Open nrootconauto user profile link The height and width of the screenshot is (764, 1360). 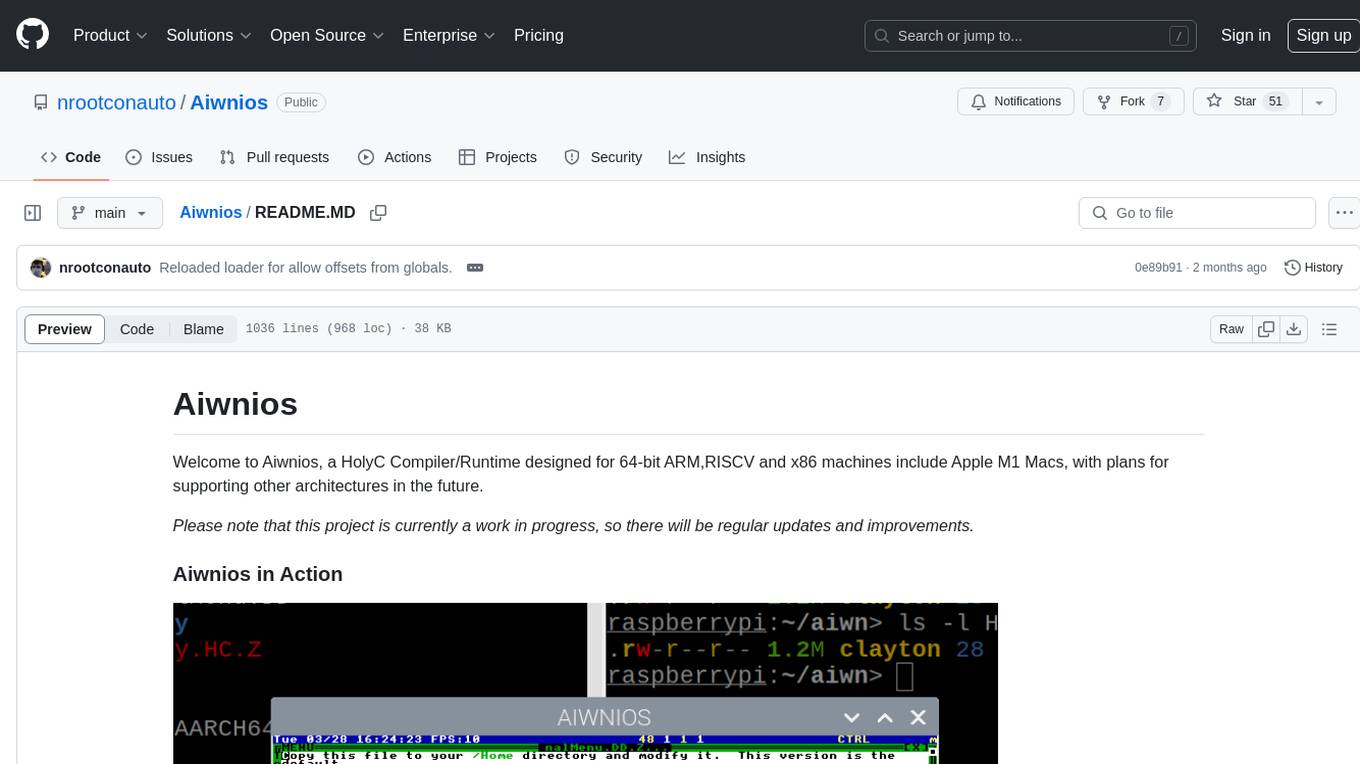pyautogui.click(x=116, y=102)
